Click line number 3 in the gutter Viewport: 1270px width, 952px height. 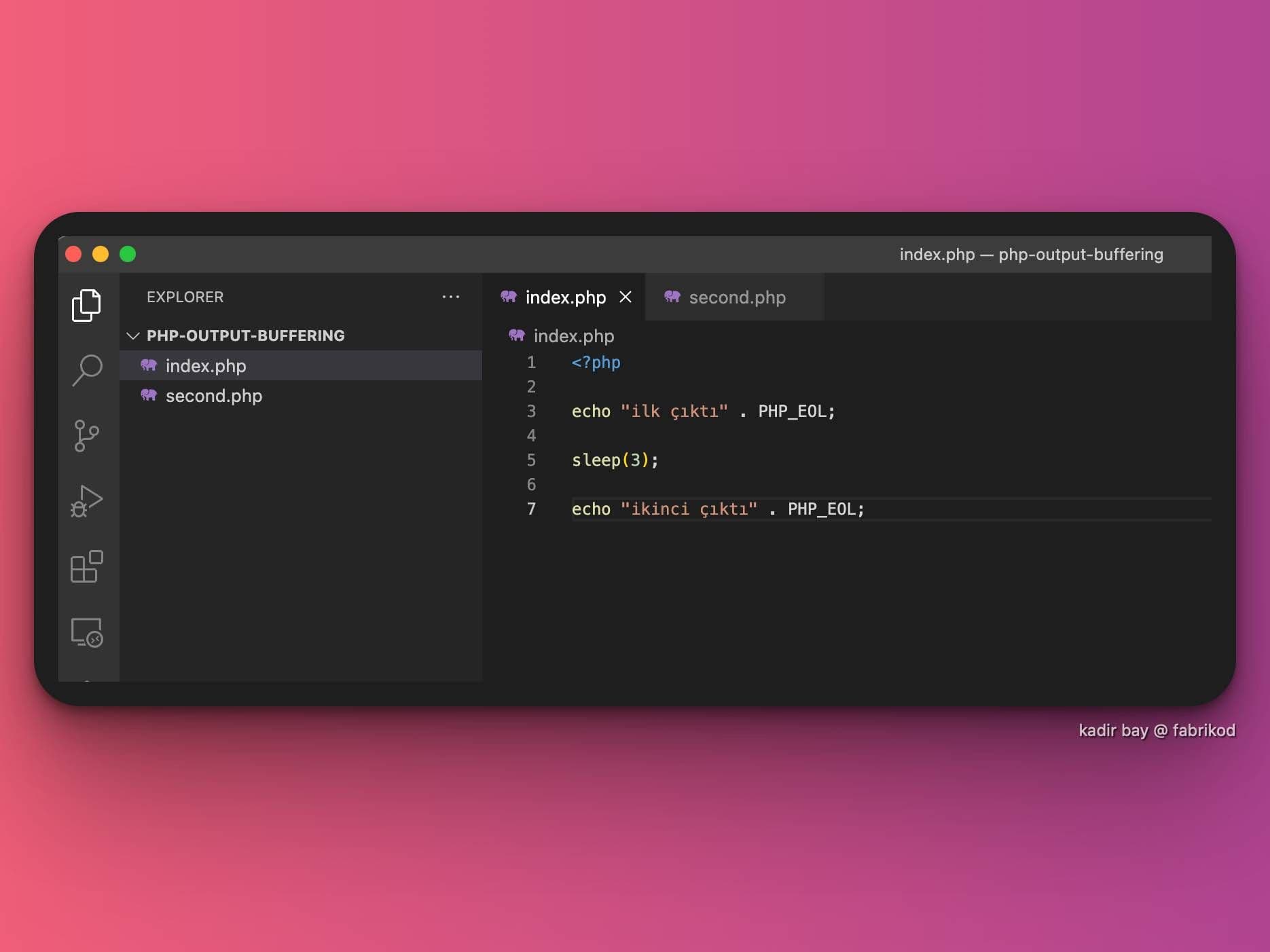(531, 411)
